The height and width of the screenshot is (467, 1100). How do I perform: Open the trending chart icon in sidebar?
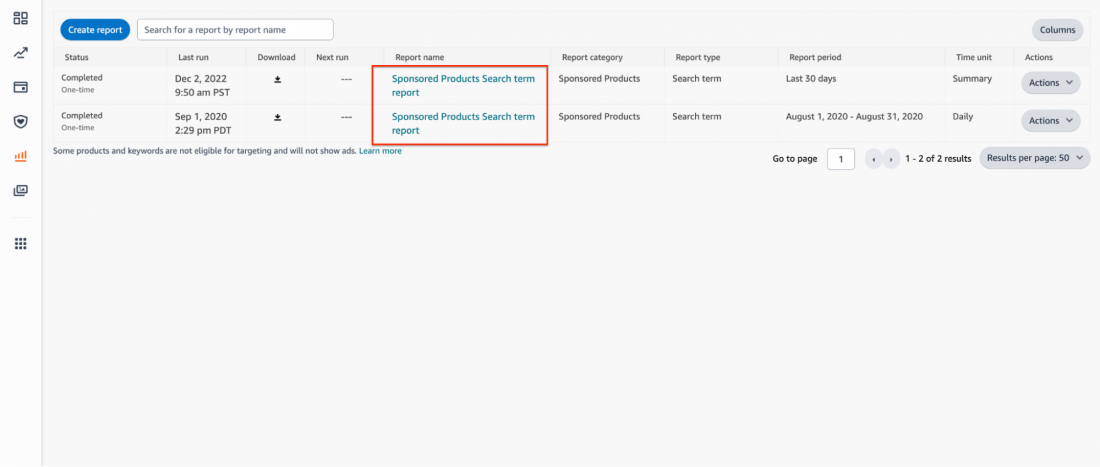click(x=20, y=53)
